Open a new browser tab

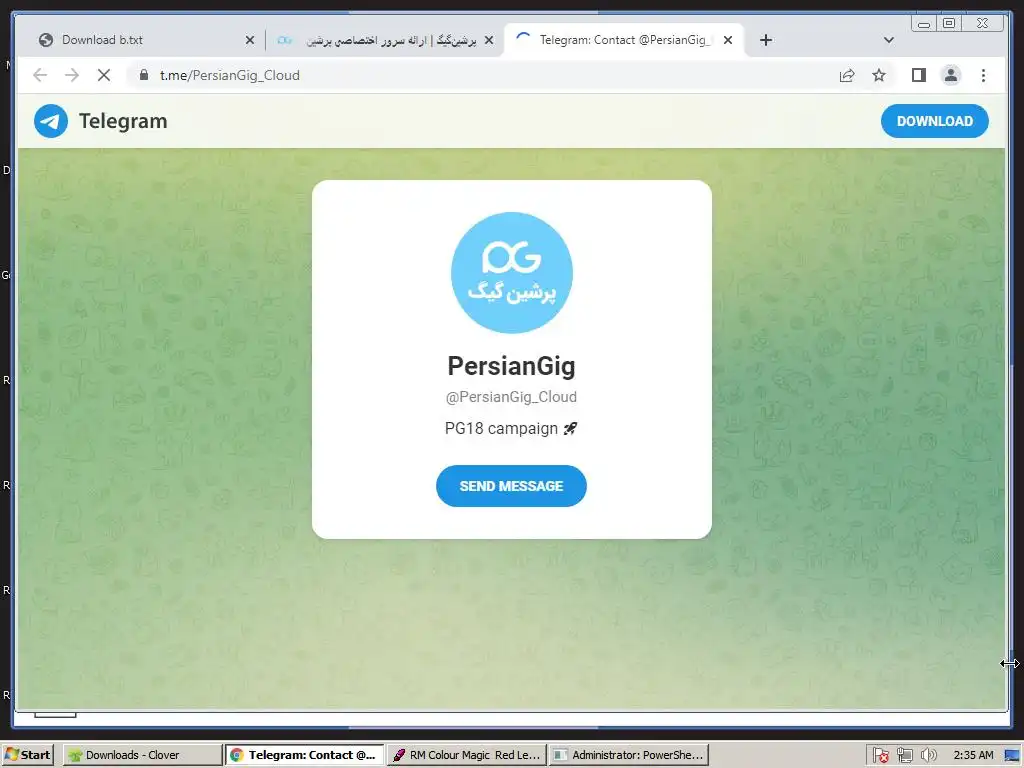(766, 40)
